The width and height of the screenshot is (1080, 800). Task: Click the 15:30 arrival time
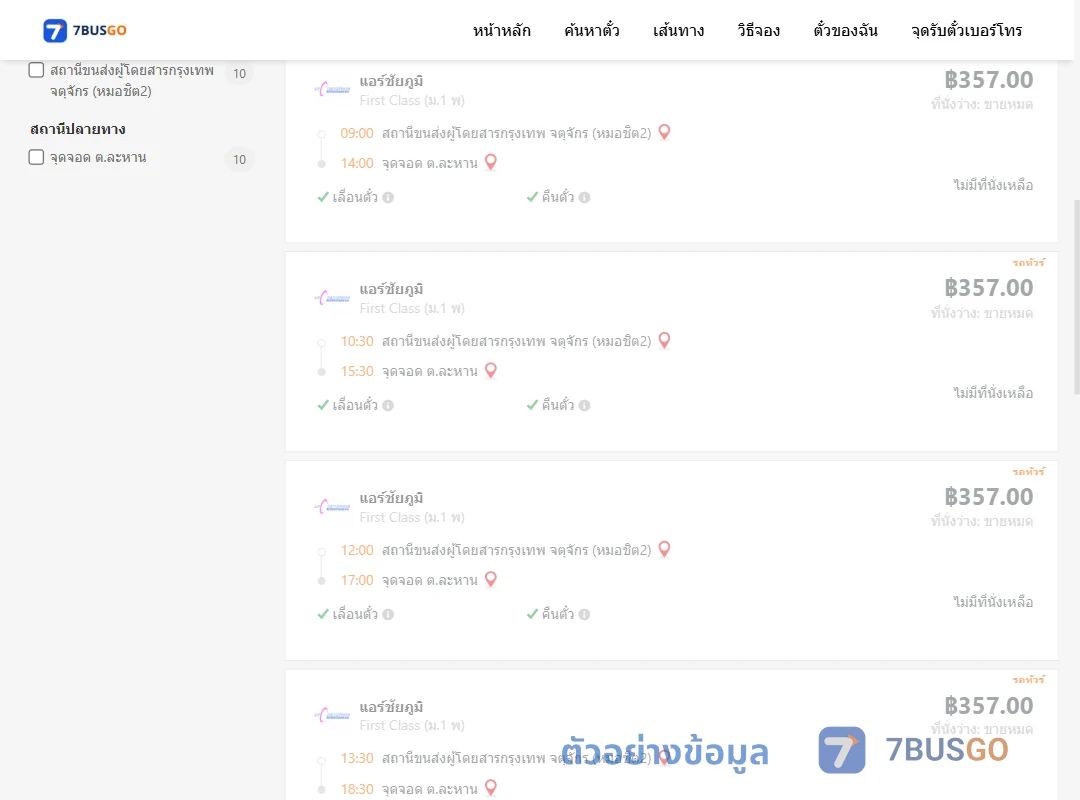coord(357,371)
